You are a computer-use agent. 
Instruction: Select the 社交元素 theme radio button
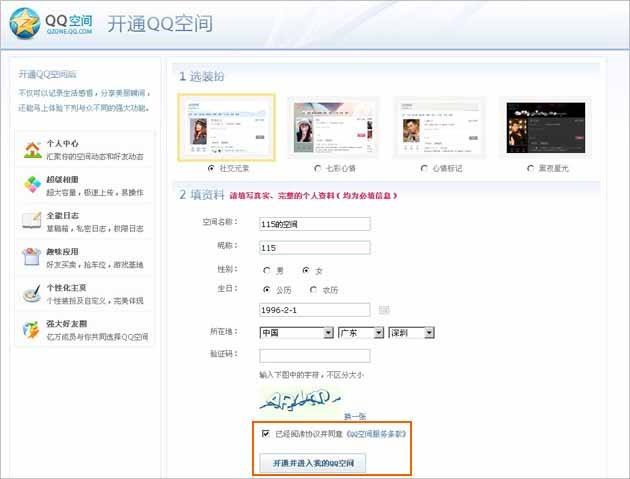pos(210,168)
